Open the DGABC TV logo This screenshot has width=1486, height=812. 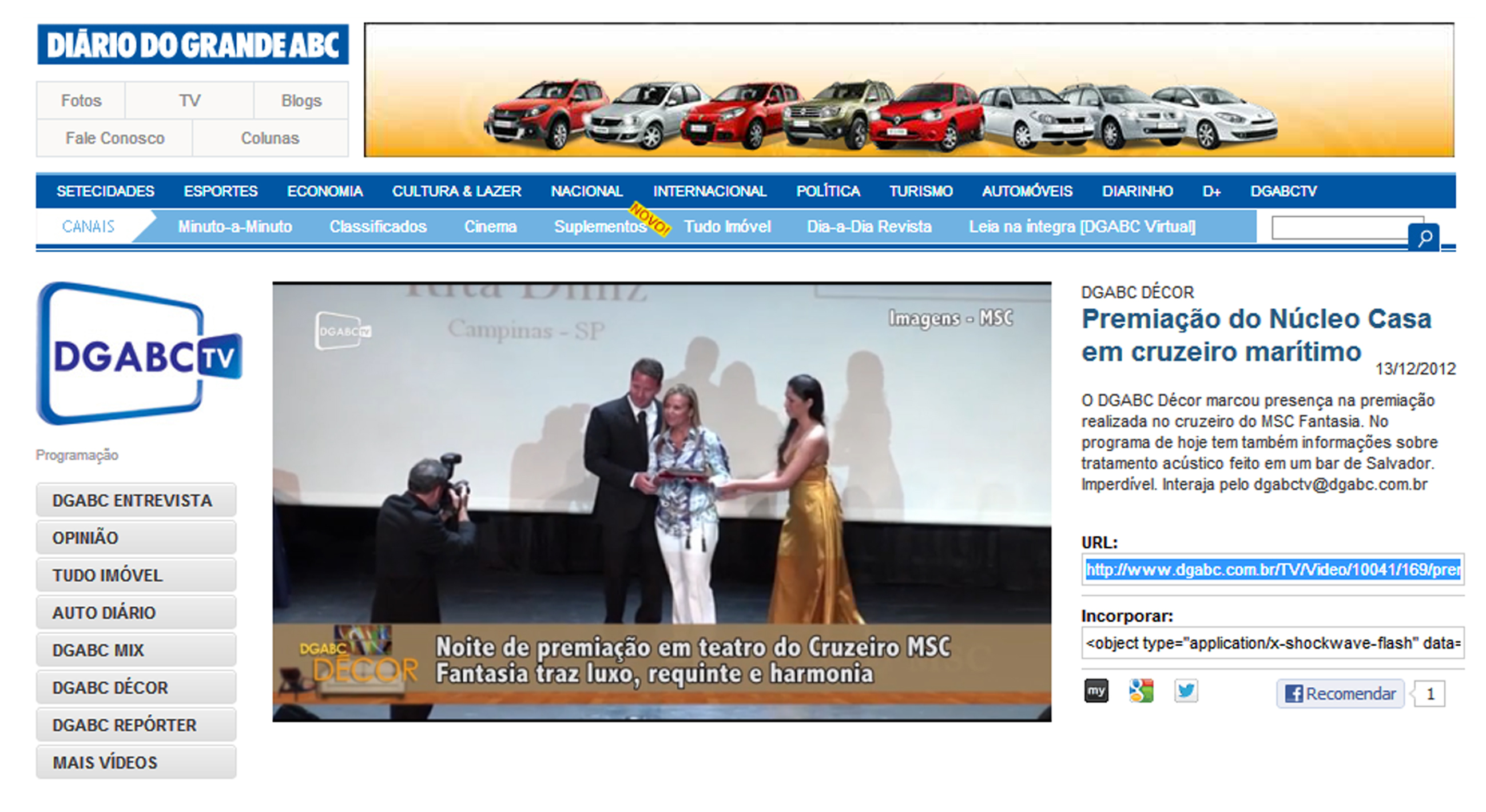click(140, 353)
